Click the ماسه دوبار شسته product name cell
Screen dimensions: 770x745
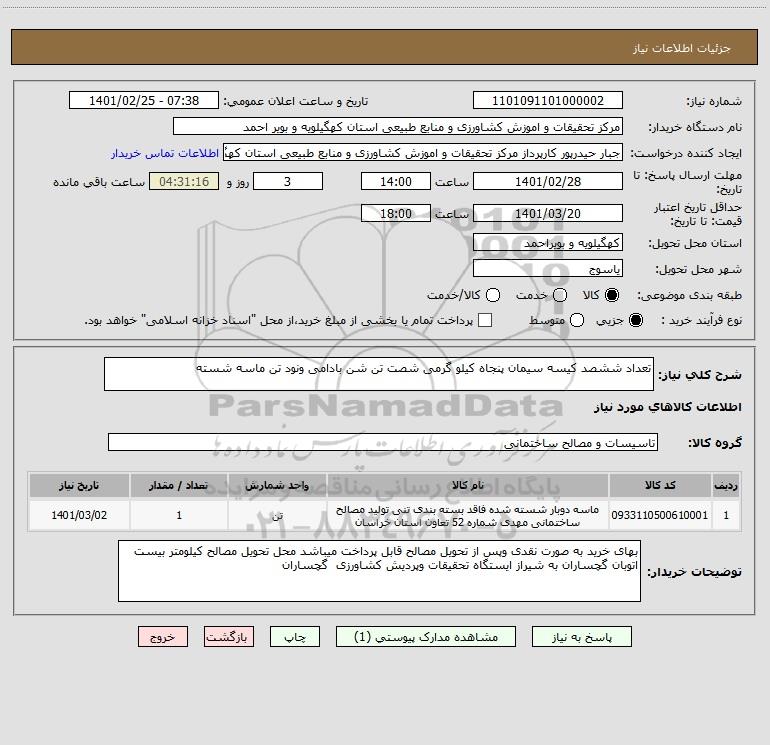pyautogui.click(x=468, y=515)
